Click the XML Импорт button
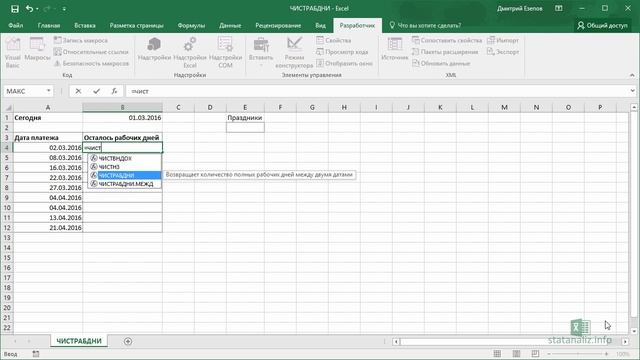640x360 pixels. pyautogui.click(x=503, y=40)
